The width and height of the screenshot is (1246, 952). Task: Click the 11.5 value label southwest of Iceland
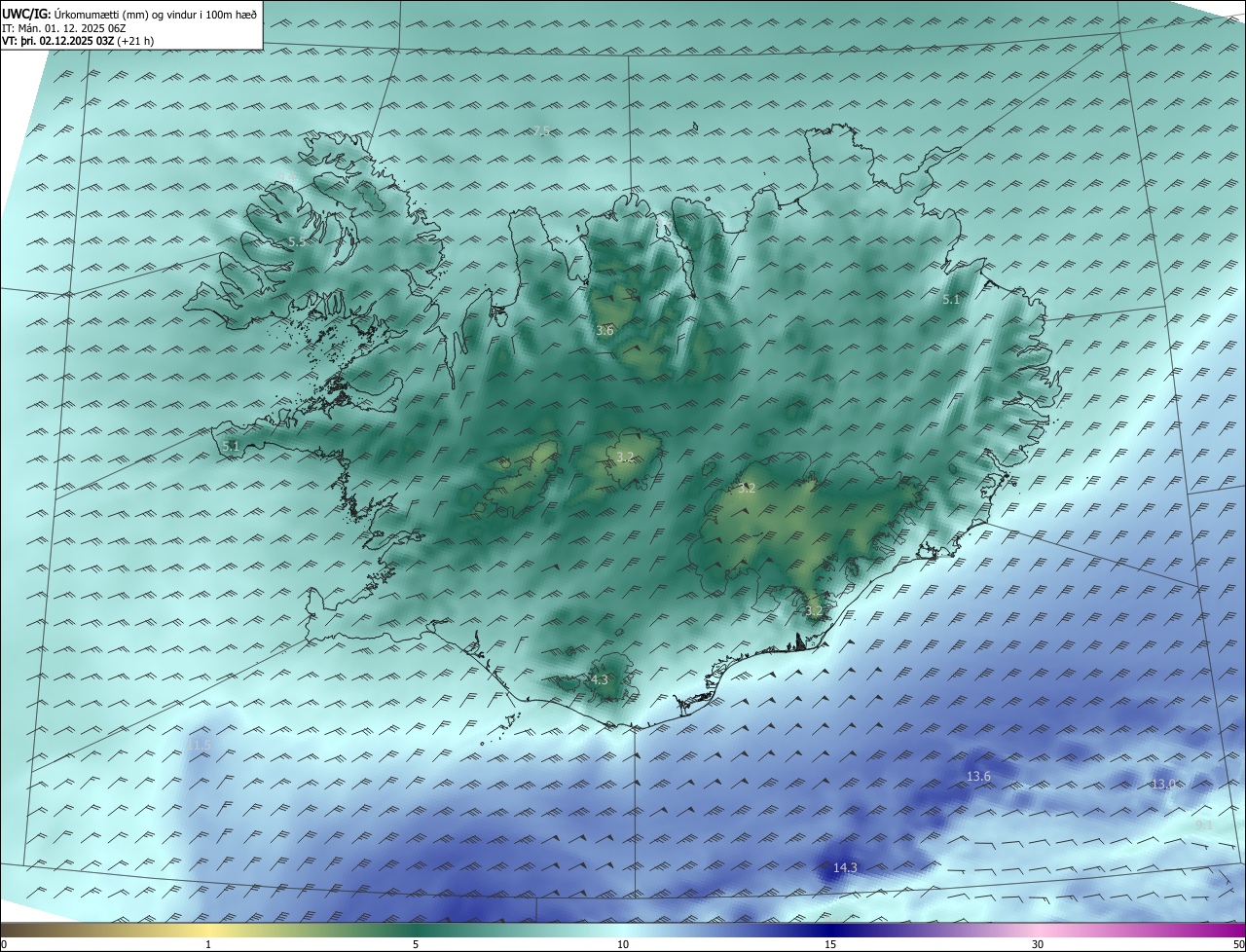point(200,745)
